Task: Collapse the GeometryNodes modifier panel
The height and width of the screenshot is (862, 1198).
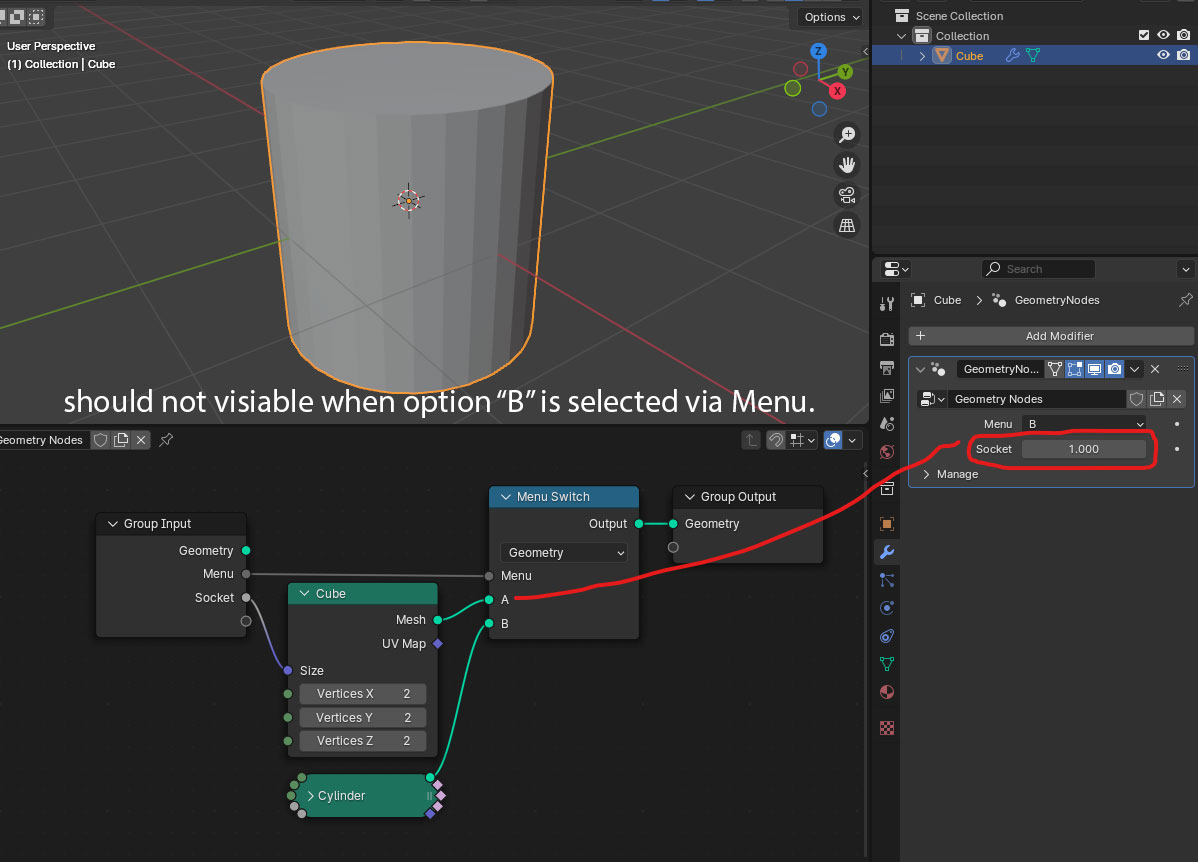Action: [920, 369]
